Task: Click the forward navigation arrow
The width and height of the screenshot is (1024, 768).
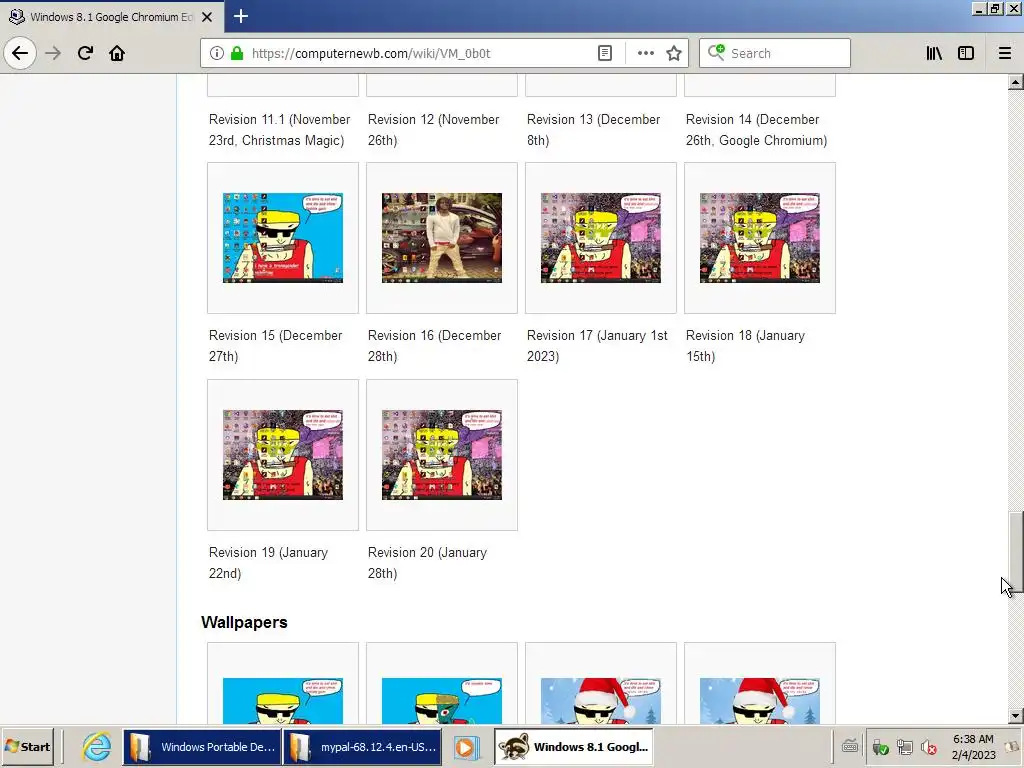Action: (x=53, y=53)
